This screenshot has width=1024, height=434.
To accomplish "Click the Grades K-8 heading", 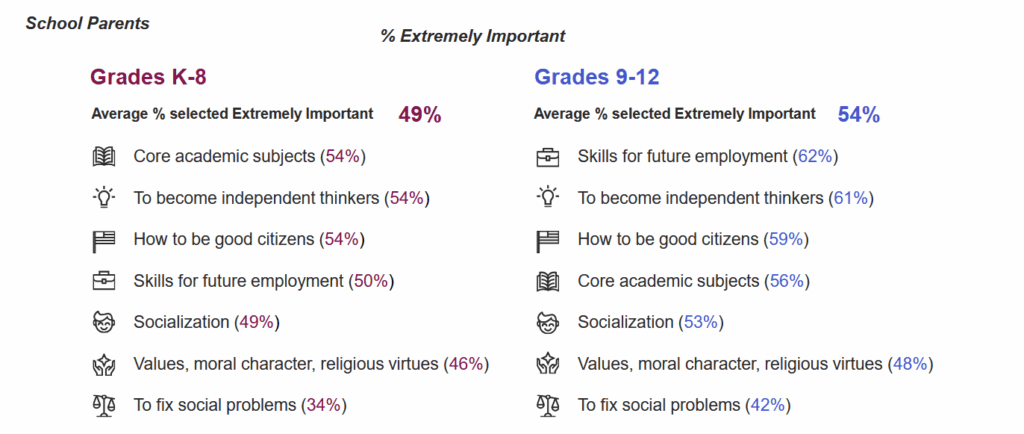I will tap(148, 77).
